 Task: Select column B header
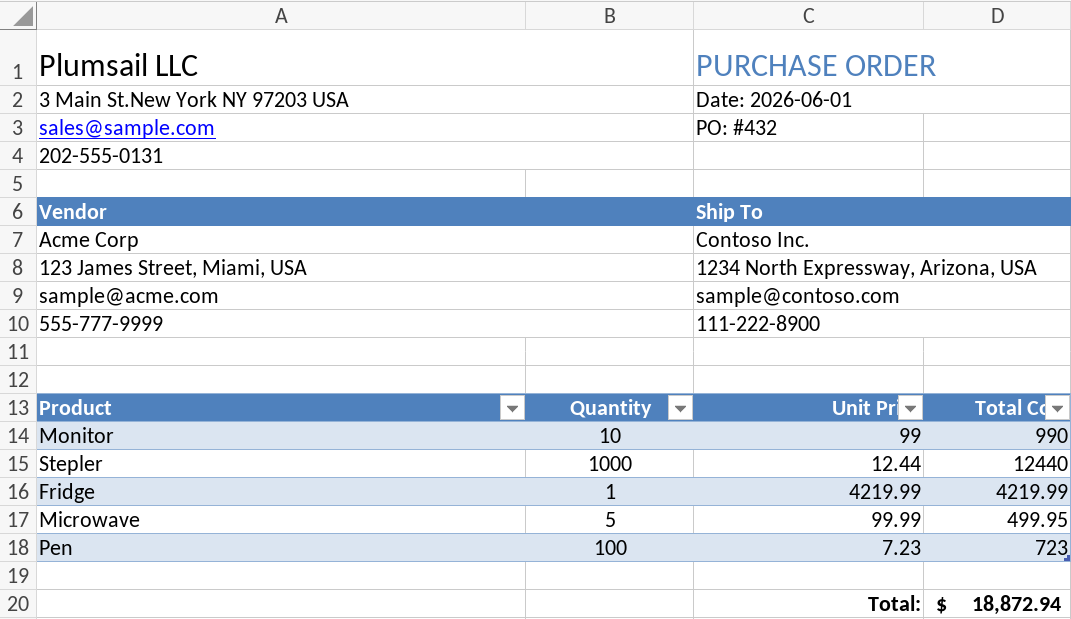coord(609,16)
